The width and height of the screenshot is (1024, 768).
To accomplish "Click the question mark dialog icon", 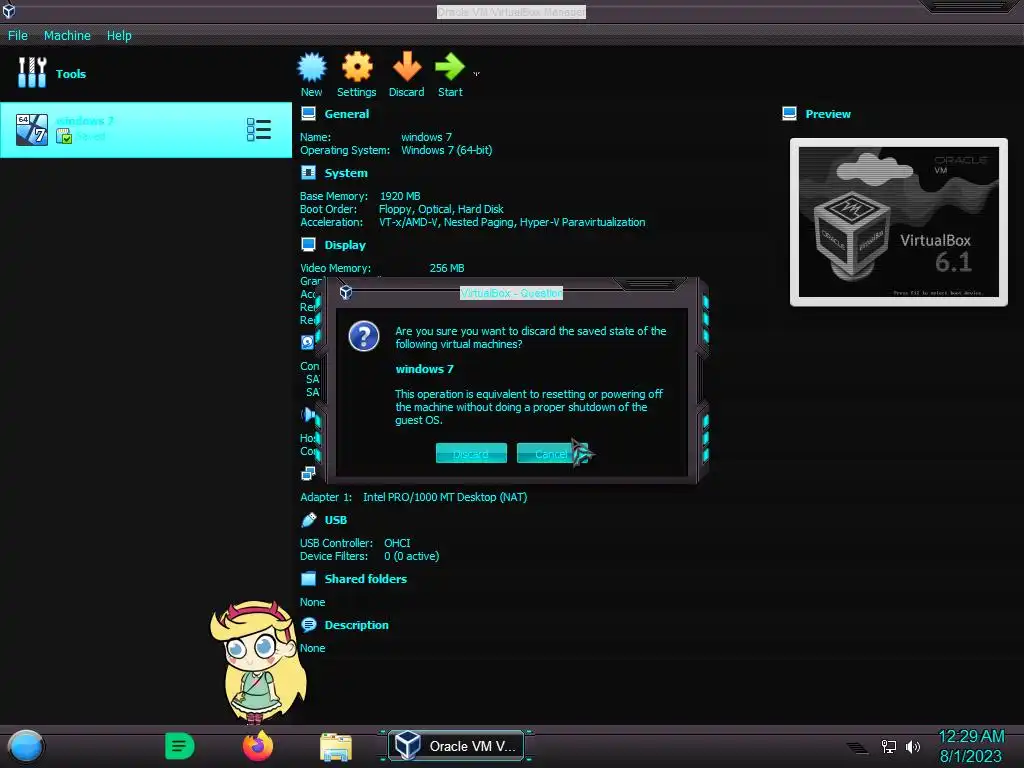I will click(x=364, y=336).
